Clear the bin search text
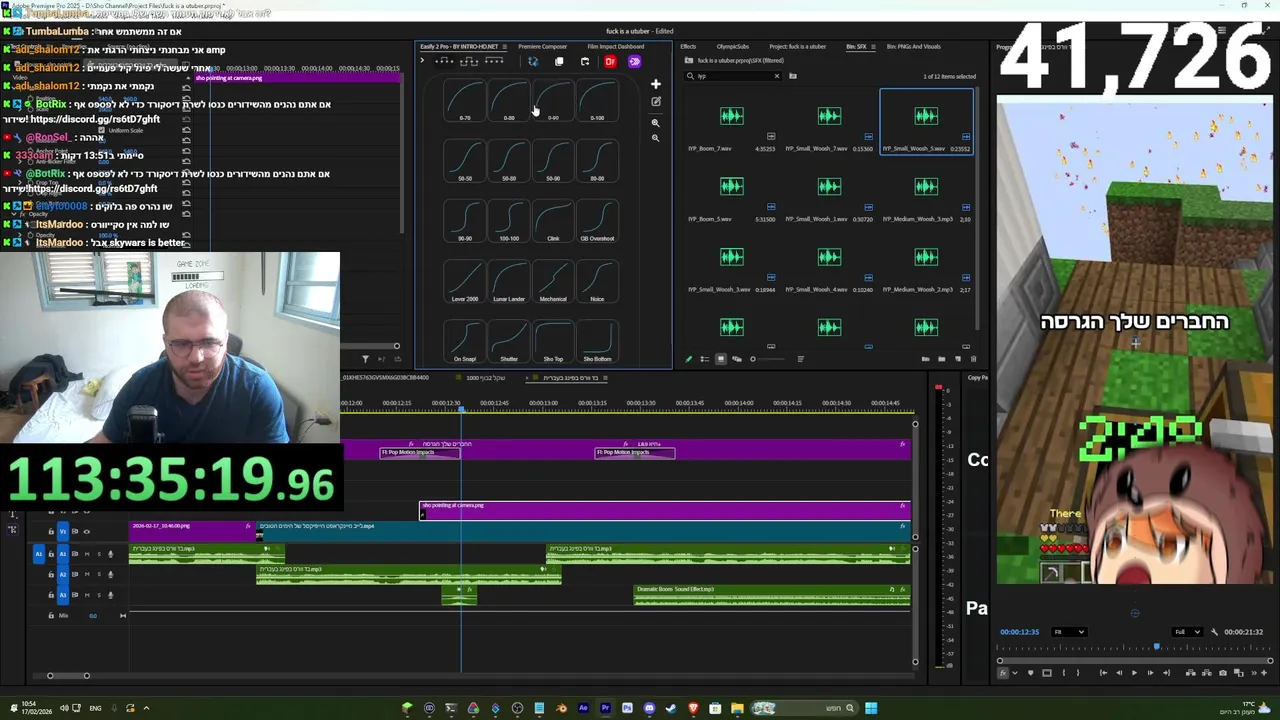Image resolution: width=1280 pixels, height=720 pixels. 777,76
